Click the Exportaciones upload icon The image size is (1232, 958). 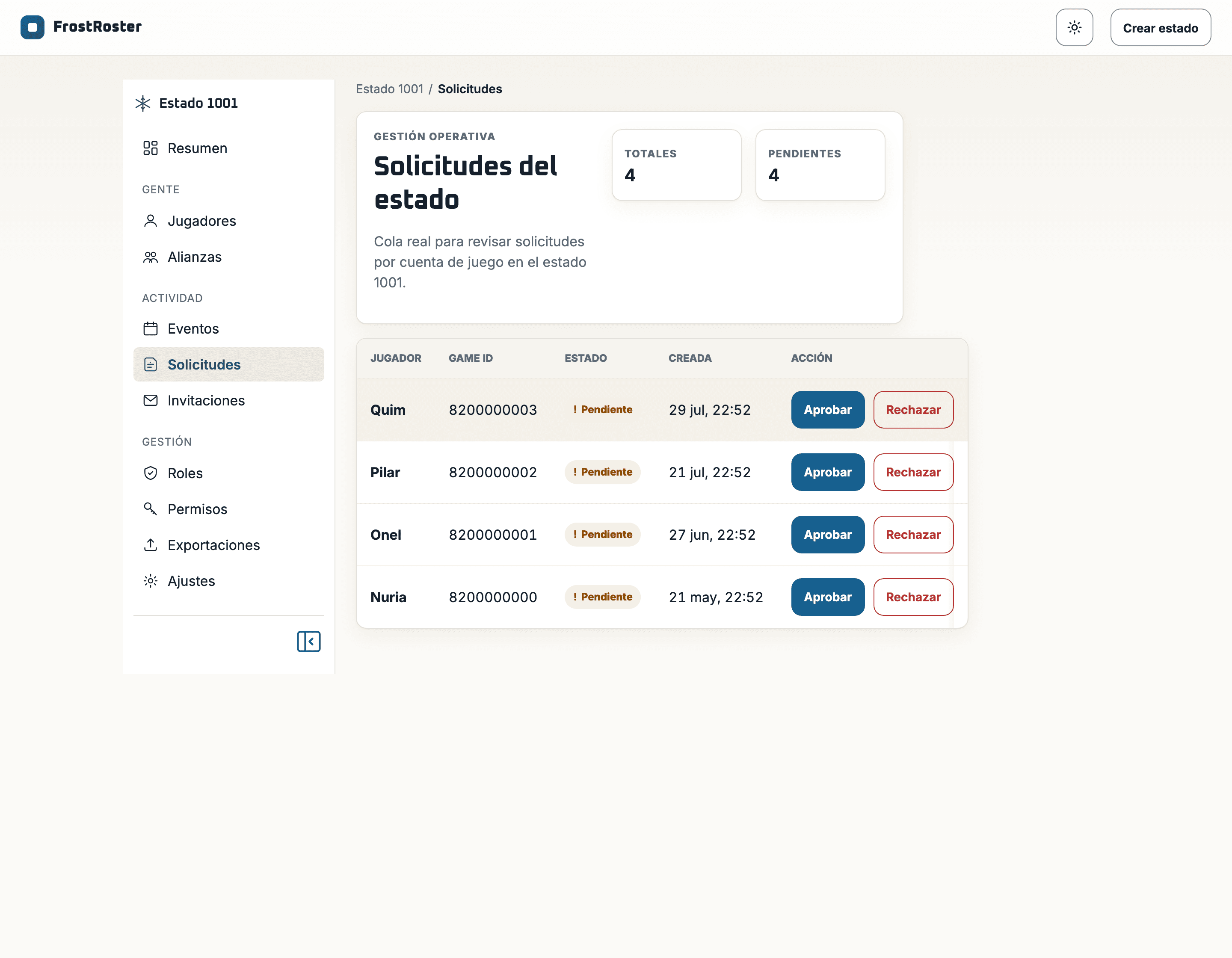pos(151,545)
